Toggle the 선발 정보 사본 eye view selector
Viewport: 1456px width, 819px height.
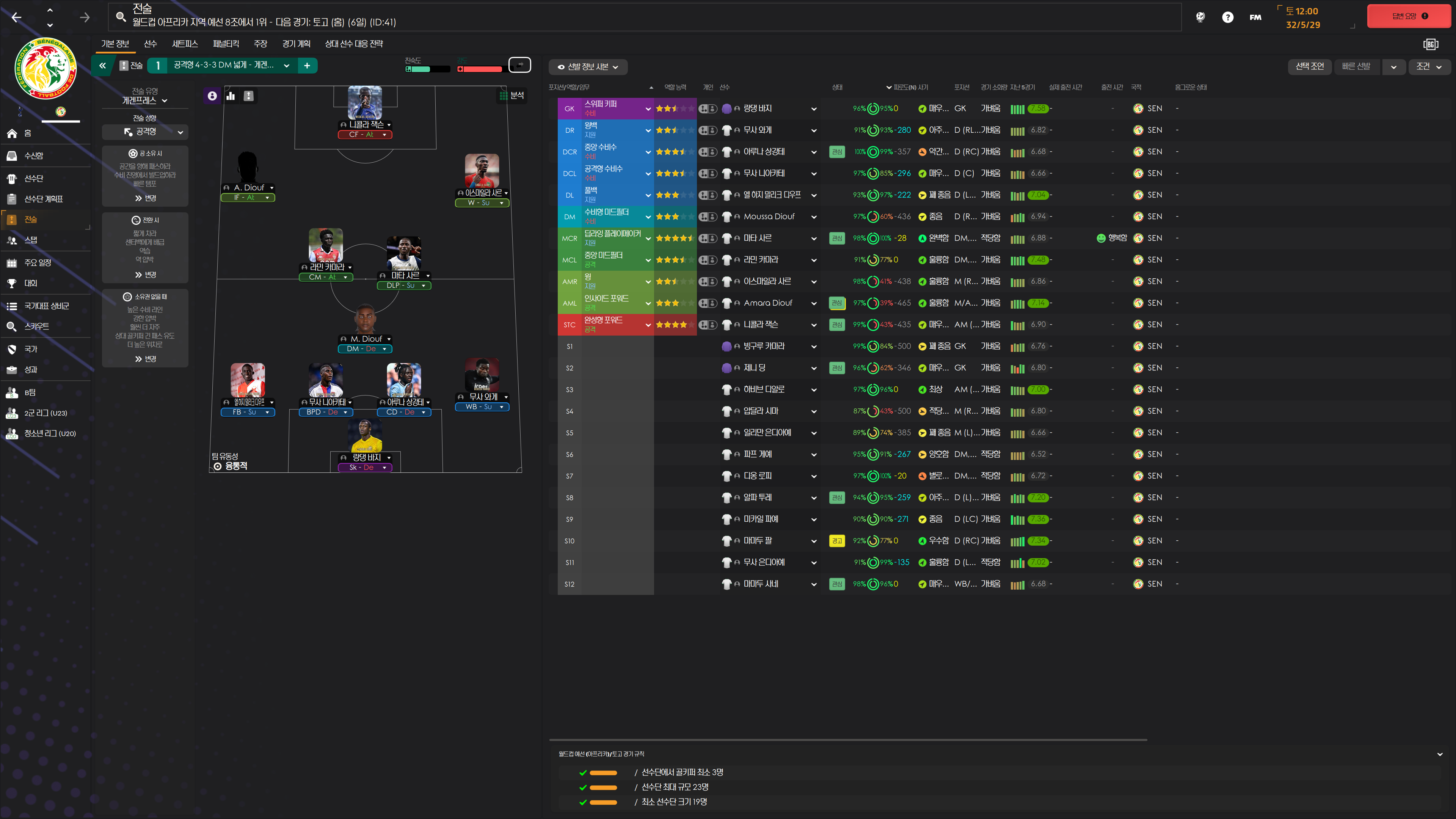pyautogui.click(x=588, y=67)
